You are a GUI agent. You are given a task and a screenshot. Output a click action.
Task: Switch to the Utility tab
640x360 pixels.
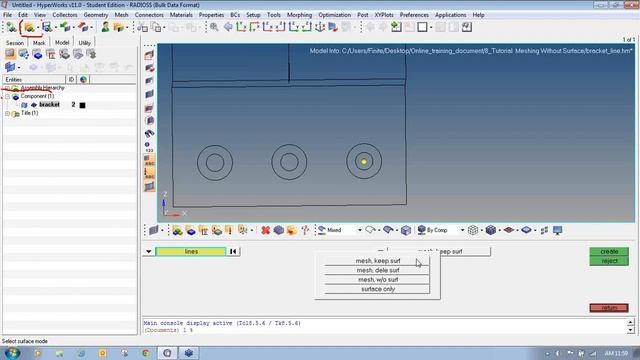(84, 43)
